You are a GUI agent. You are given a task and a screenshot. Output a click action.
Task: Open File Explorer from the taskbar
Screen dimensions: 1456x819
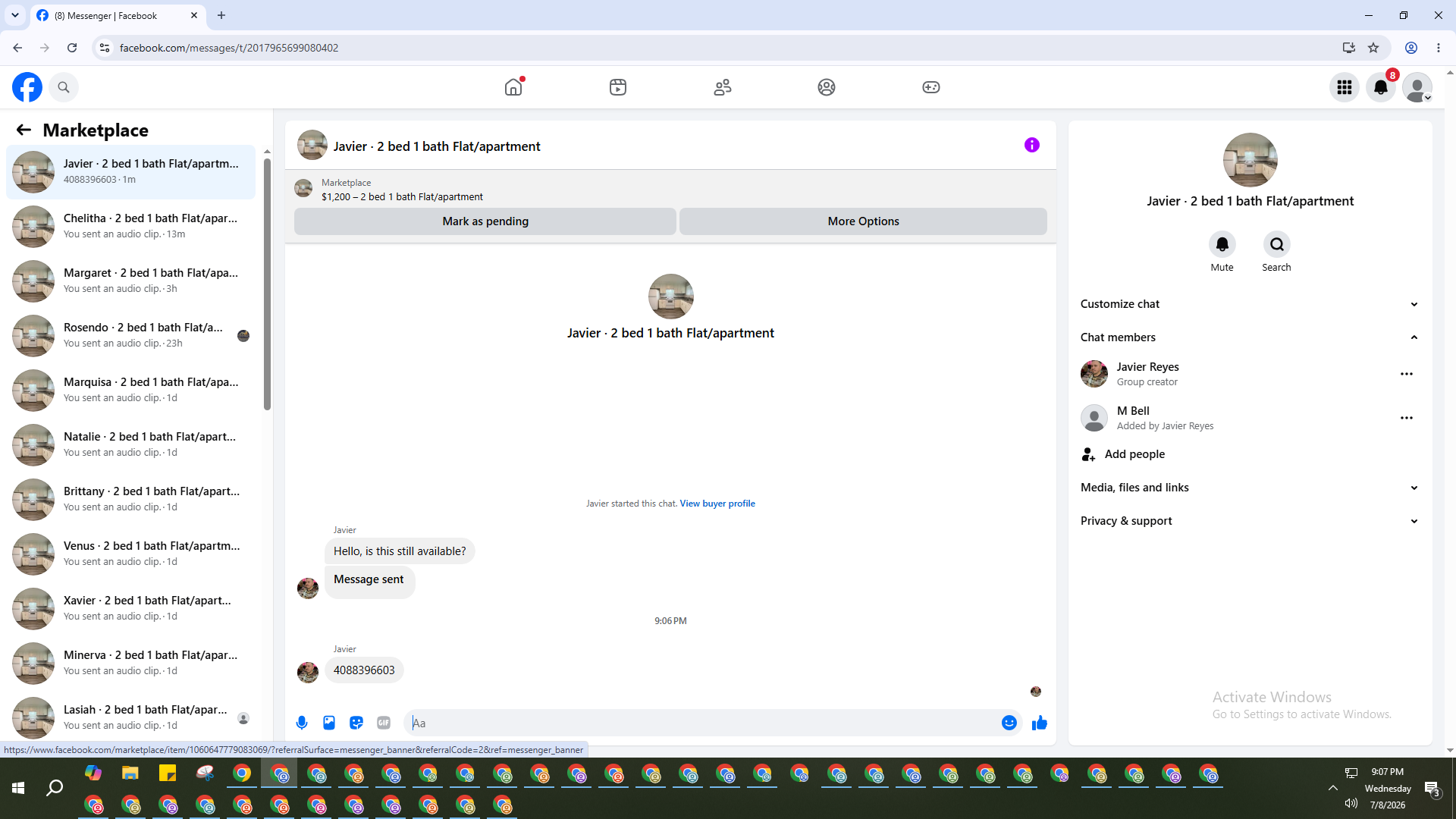(x=130, y=773)
